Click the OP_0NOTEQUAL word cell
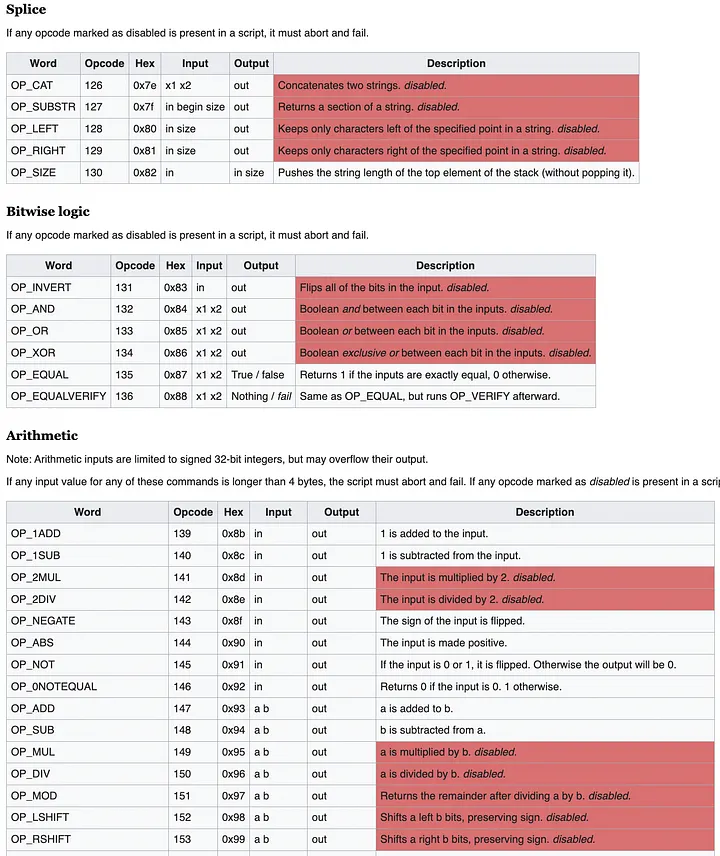This screenshot has height=856, width=720. (52, 687)
